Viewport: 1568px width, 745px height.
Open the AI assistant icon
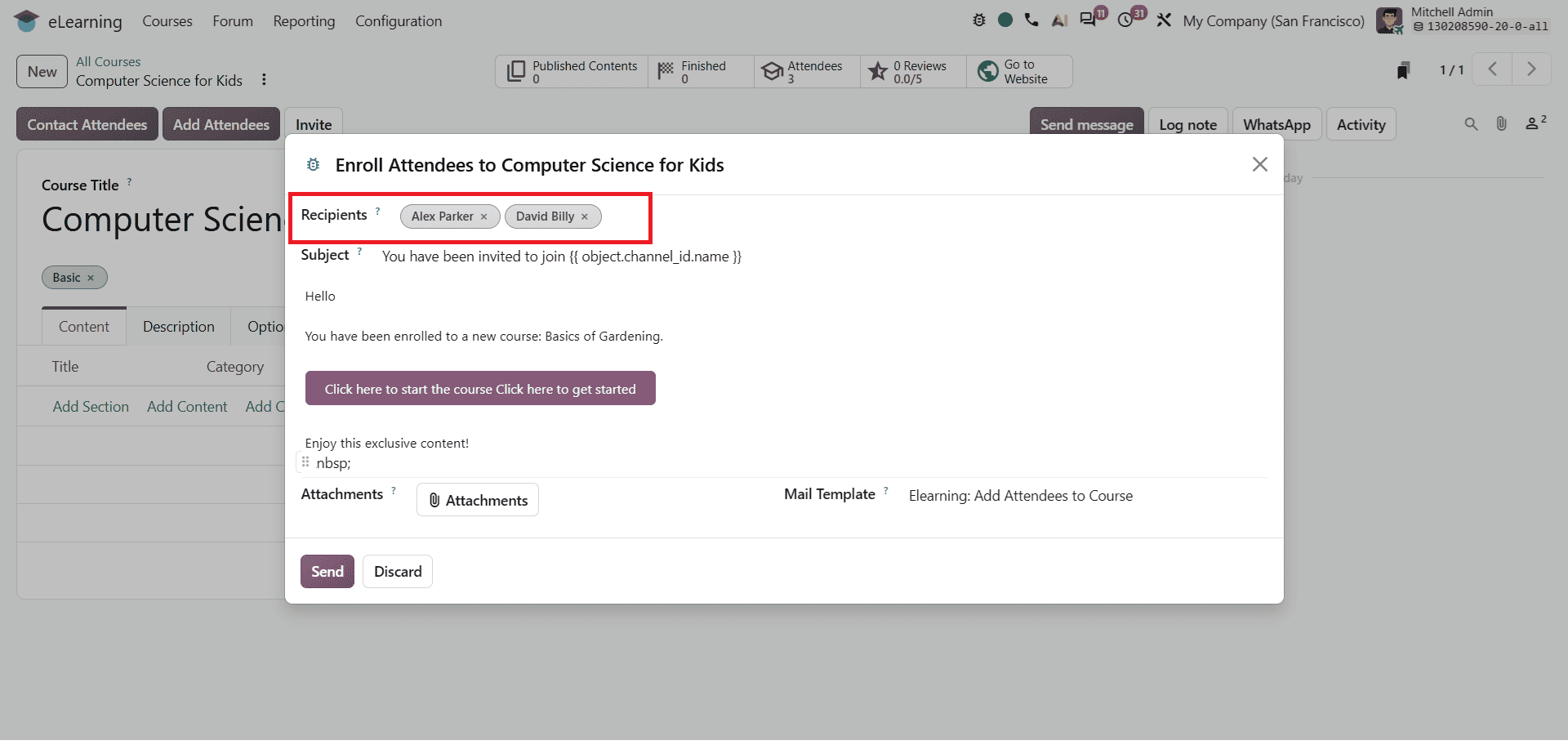pos(1059,20)
